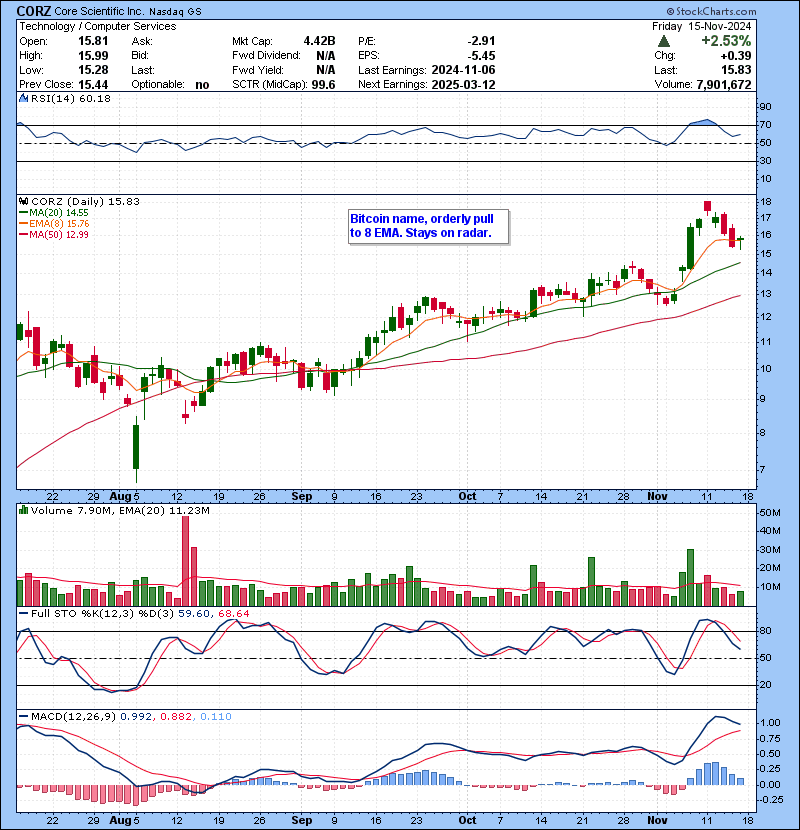Click the Last Earnings date 2024-11-06
Image resolution: width=800 pixels, height=830 pixels.
click(x=463, y=70)
